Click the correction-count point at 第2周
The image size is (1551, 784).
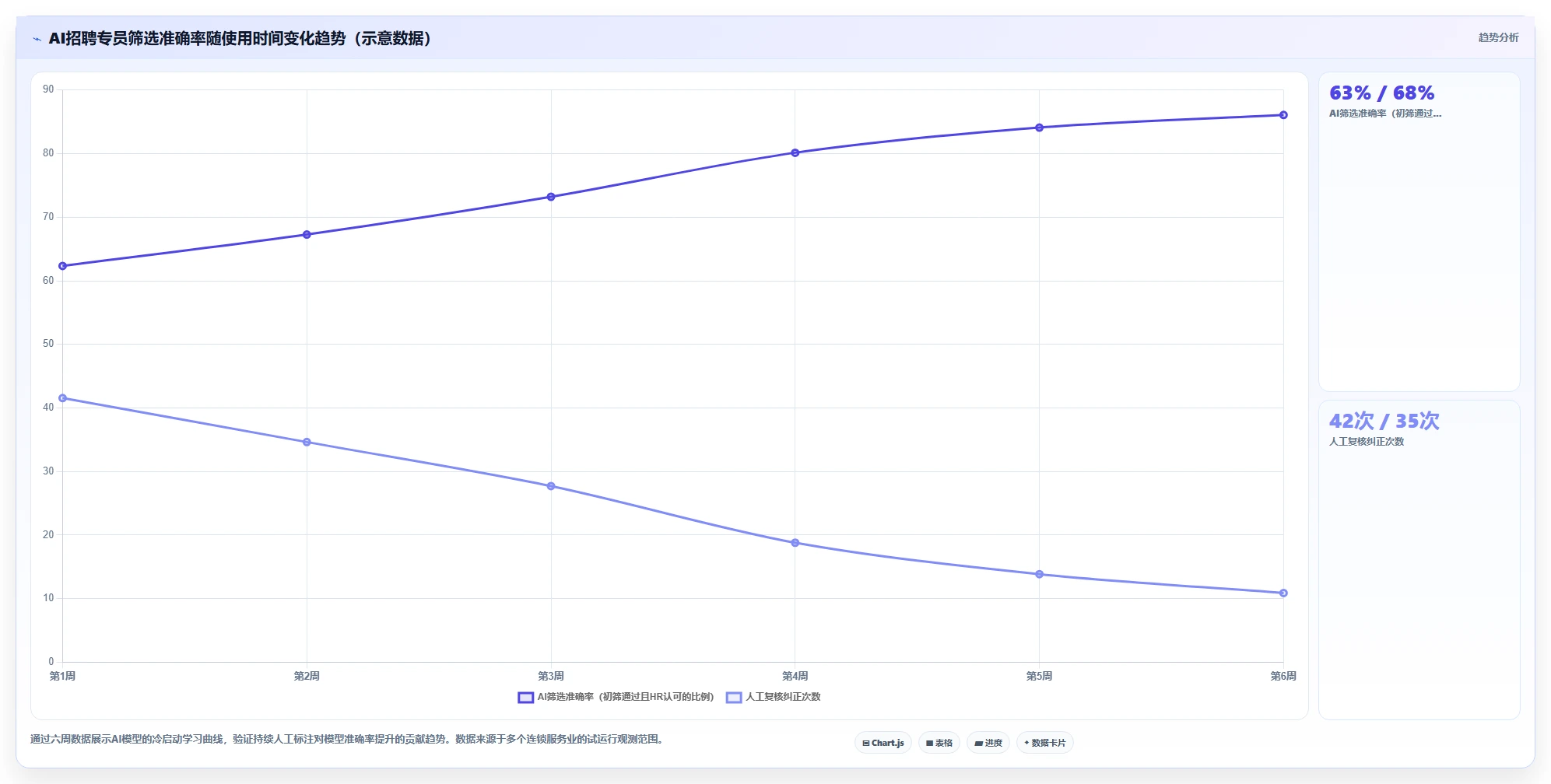coord(307,443)
